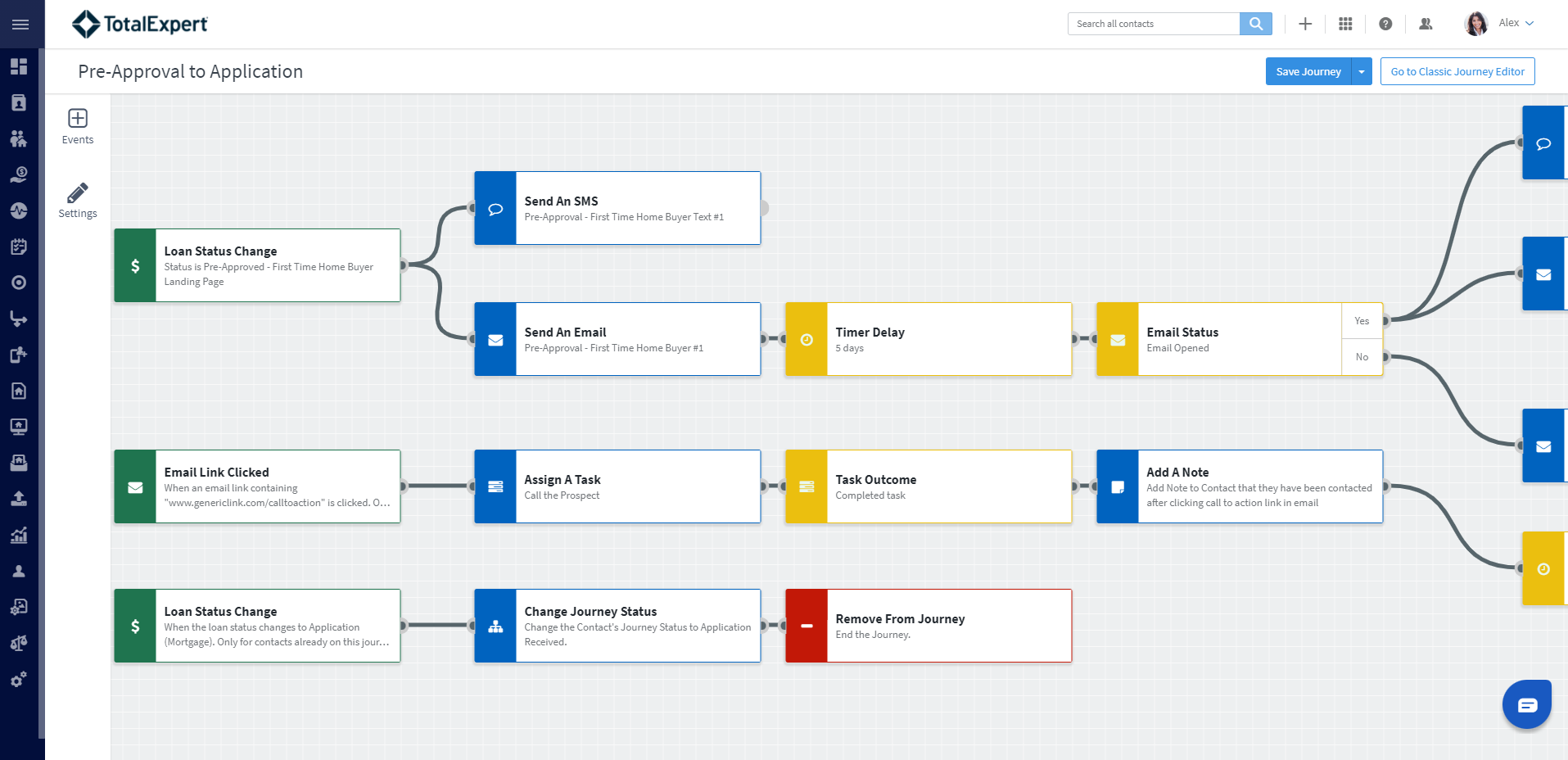The height and width of the screenshot is (760, 1568).
Task: Open the upload tray sidebar icon
Action: tap(19, 499)
